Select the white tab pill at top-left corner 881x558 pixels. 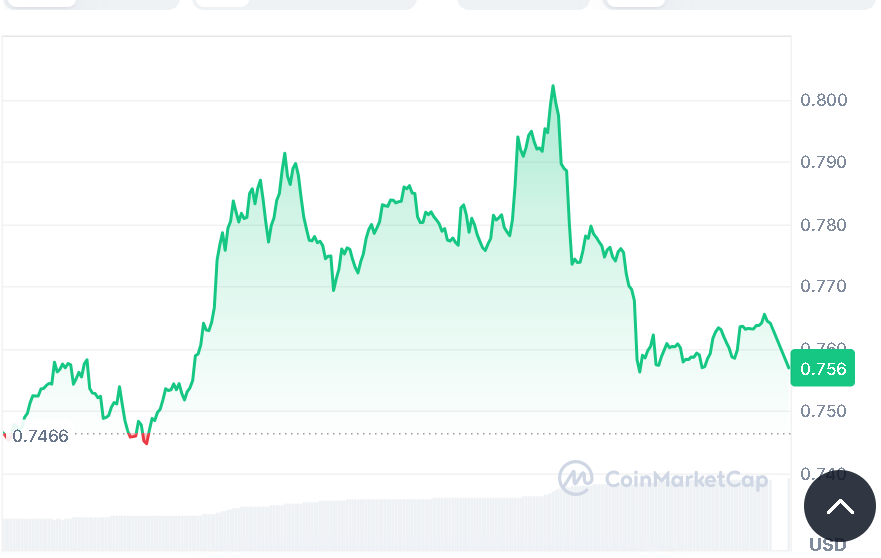(x=40, y=3)
